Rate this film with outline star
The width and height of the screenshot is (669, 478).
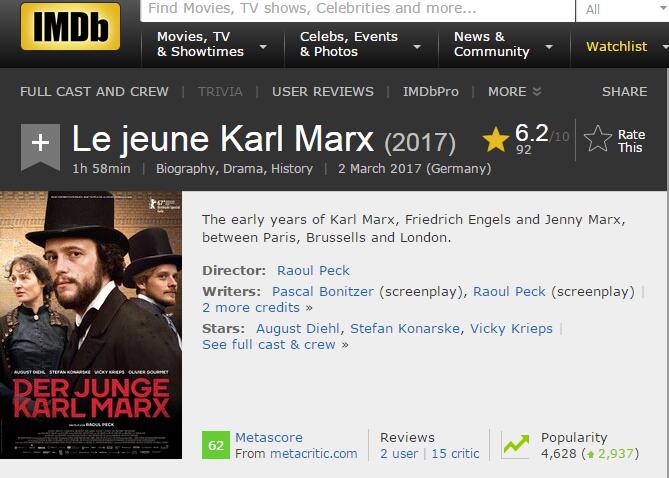pos(597,139)
